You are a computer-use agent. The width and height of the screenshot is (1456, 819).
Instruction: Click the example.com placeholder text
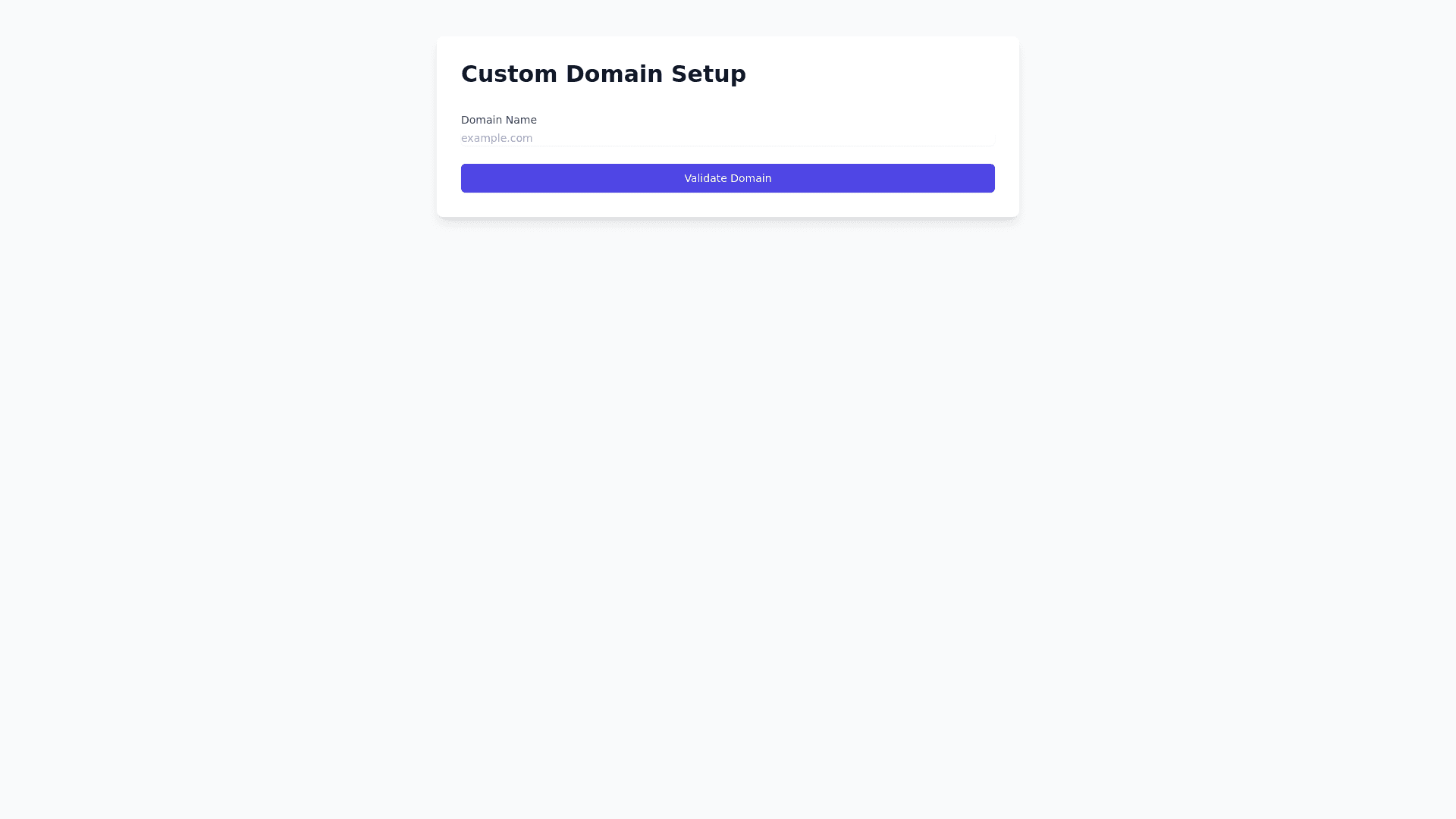point(497,138)
